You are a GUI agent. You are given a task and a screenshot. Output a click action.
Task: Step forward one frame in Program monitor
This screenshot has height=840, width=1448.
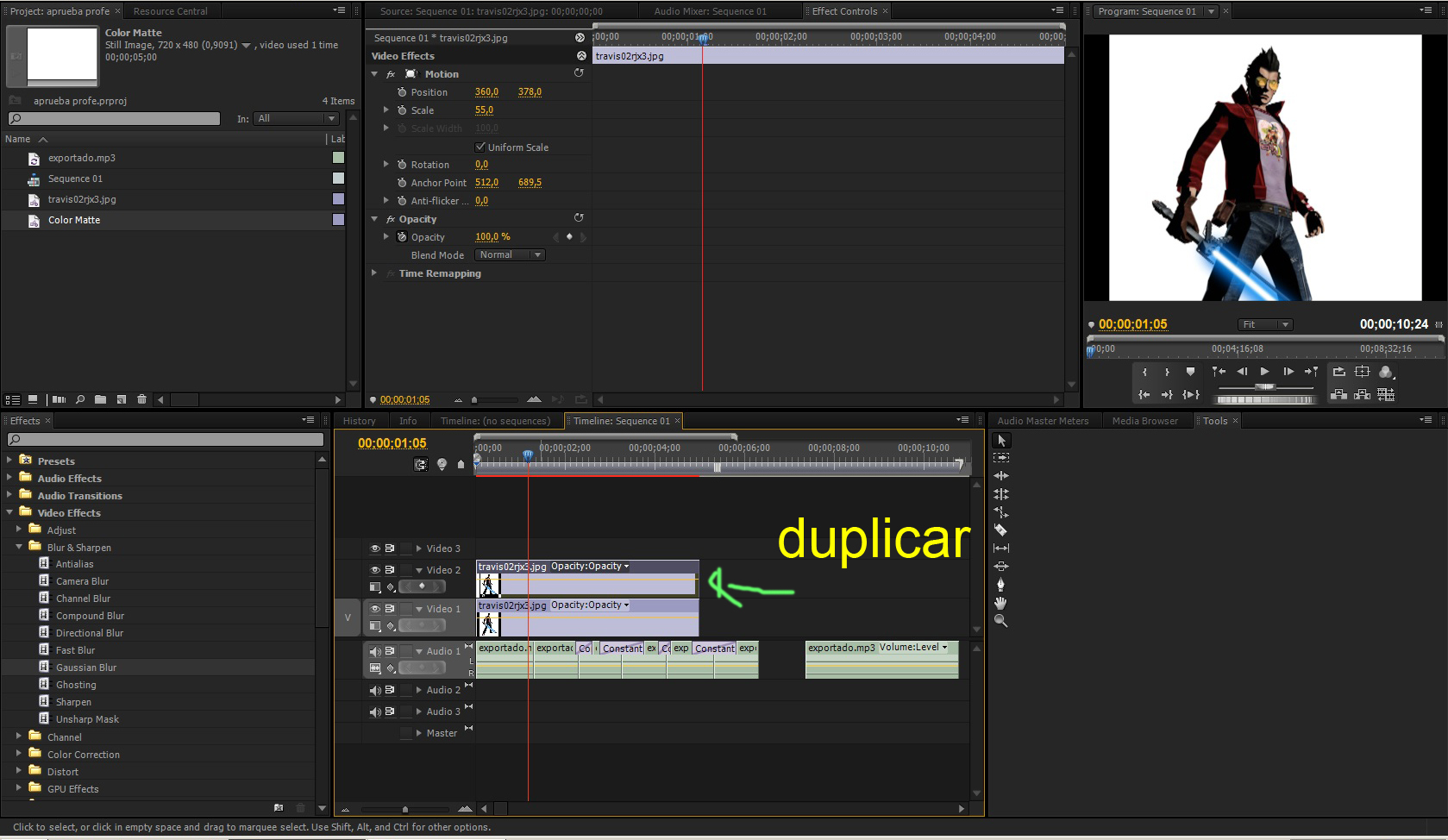1288,372
